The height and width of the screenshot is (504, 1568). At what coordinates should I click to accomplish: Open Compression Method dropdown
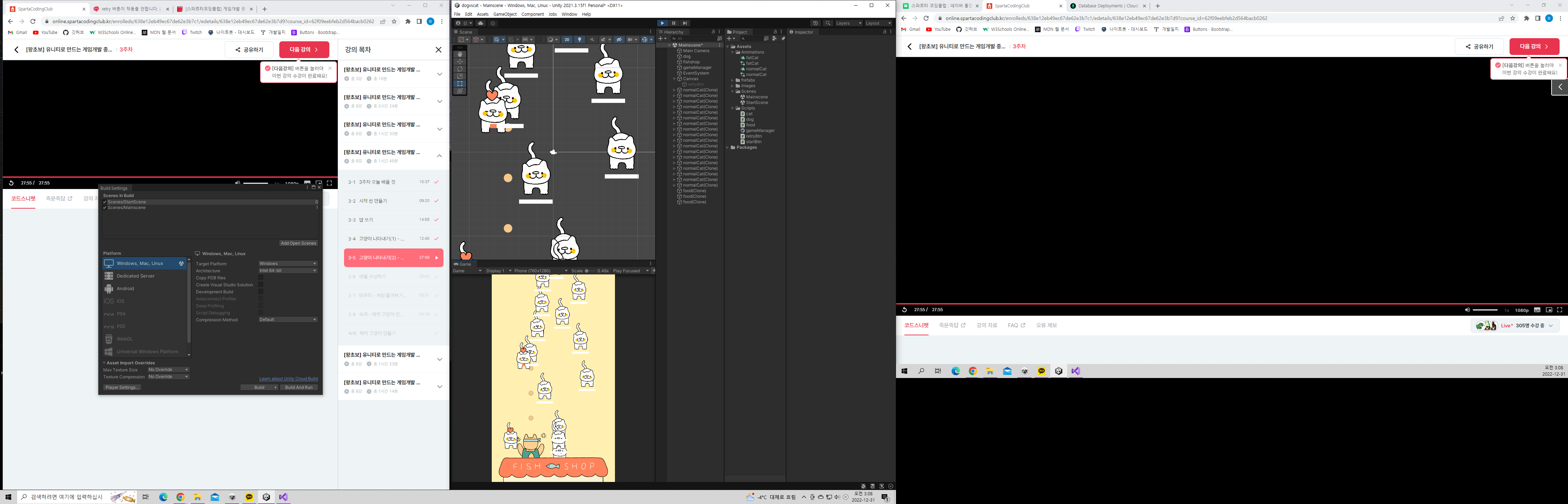(x=288, y=320)
